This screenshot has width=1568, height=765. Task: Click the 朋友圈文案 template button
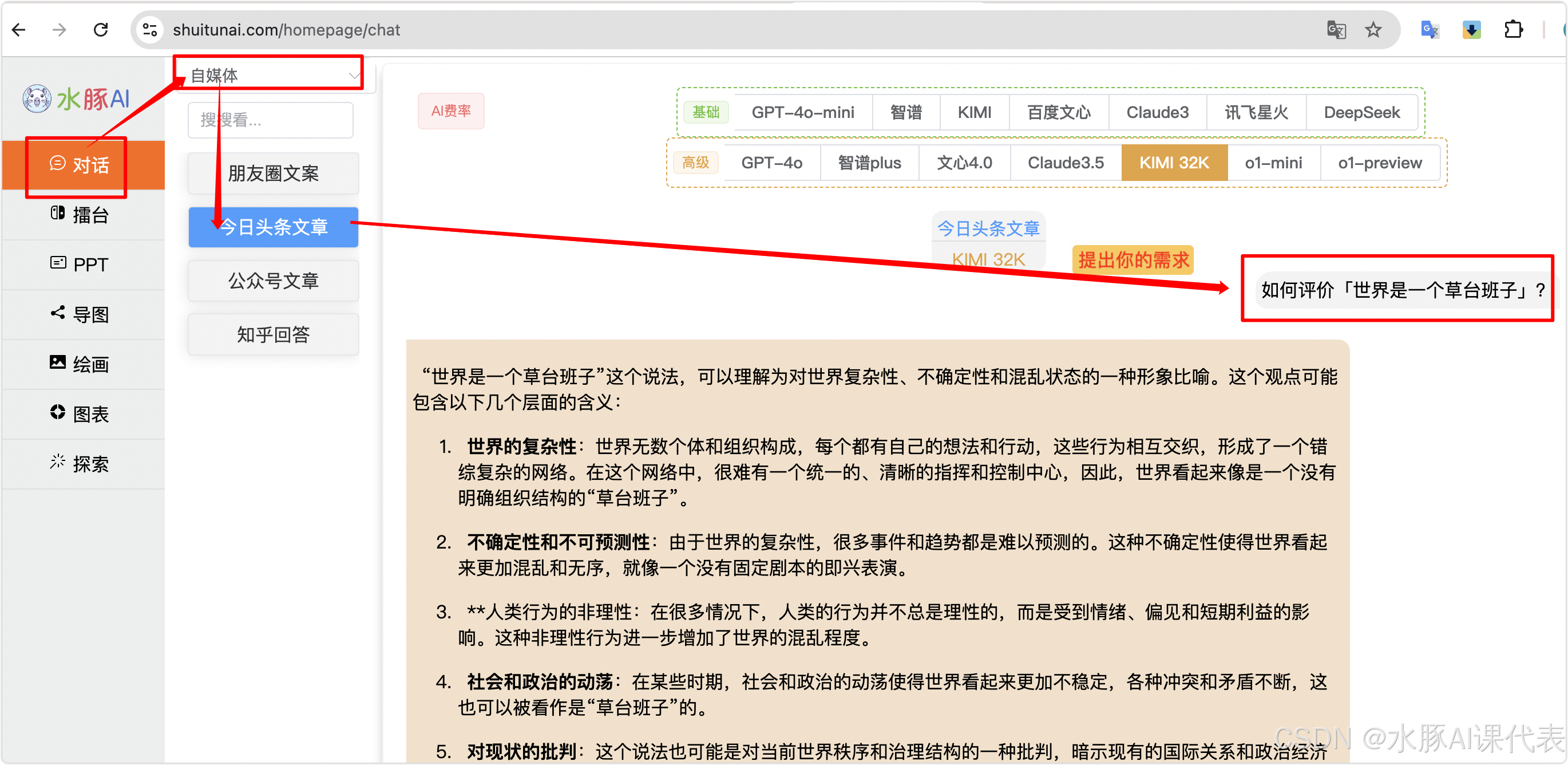point(273,173)
